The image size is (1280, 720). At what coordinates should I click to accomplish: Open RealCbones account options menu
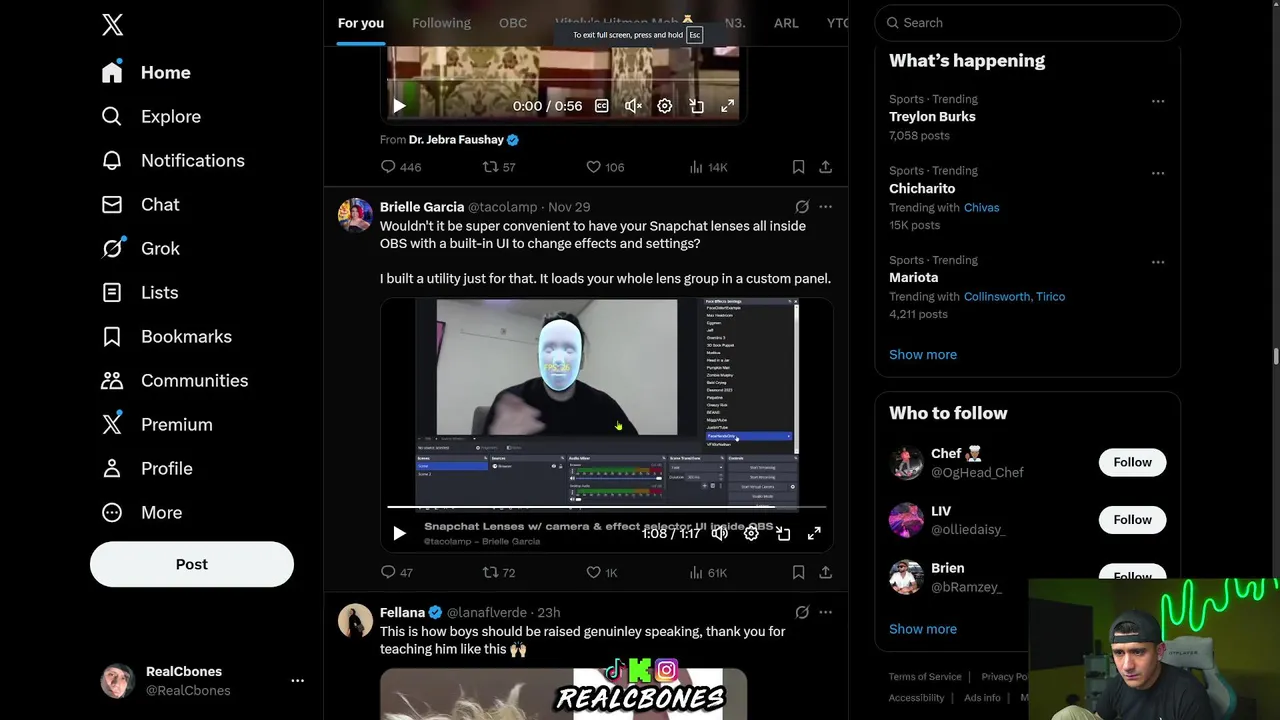(297, 680)
